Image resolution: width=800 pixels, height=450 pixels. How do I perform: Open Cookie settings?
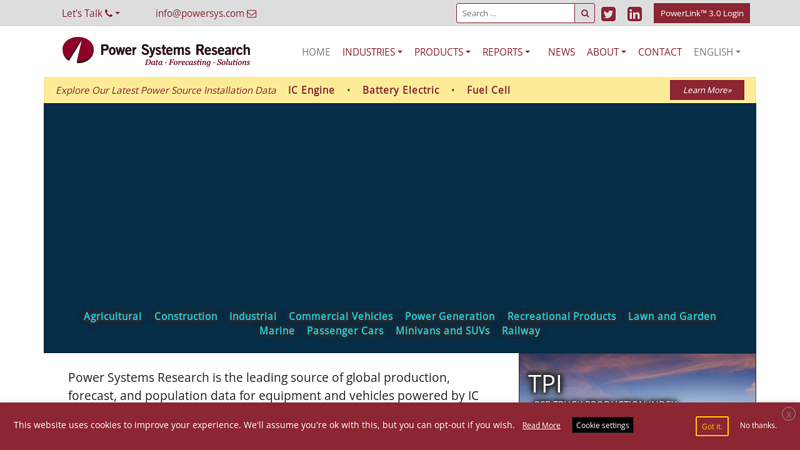[603, 425]
